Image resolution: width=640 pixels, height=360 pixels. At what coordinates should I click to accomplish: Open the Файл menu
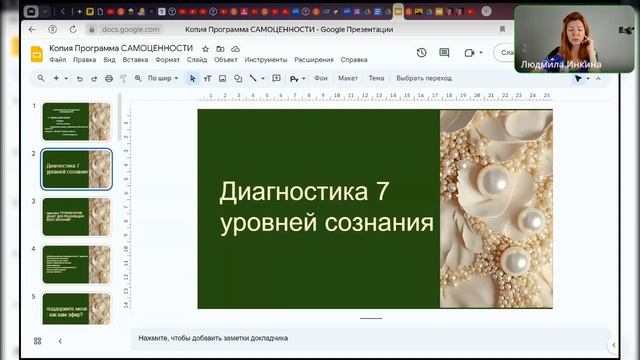coord(58,60)
